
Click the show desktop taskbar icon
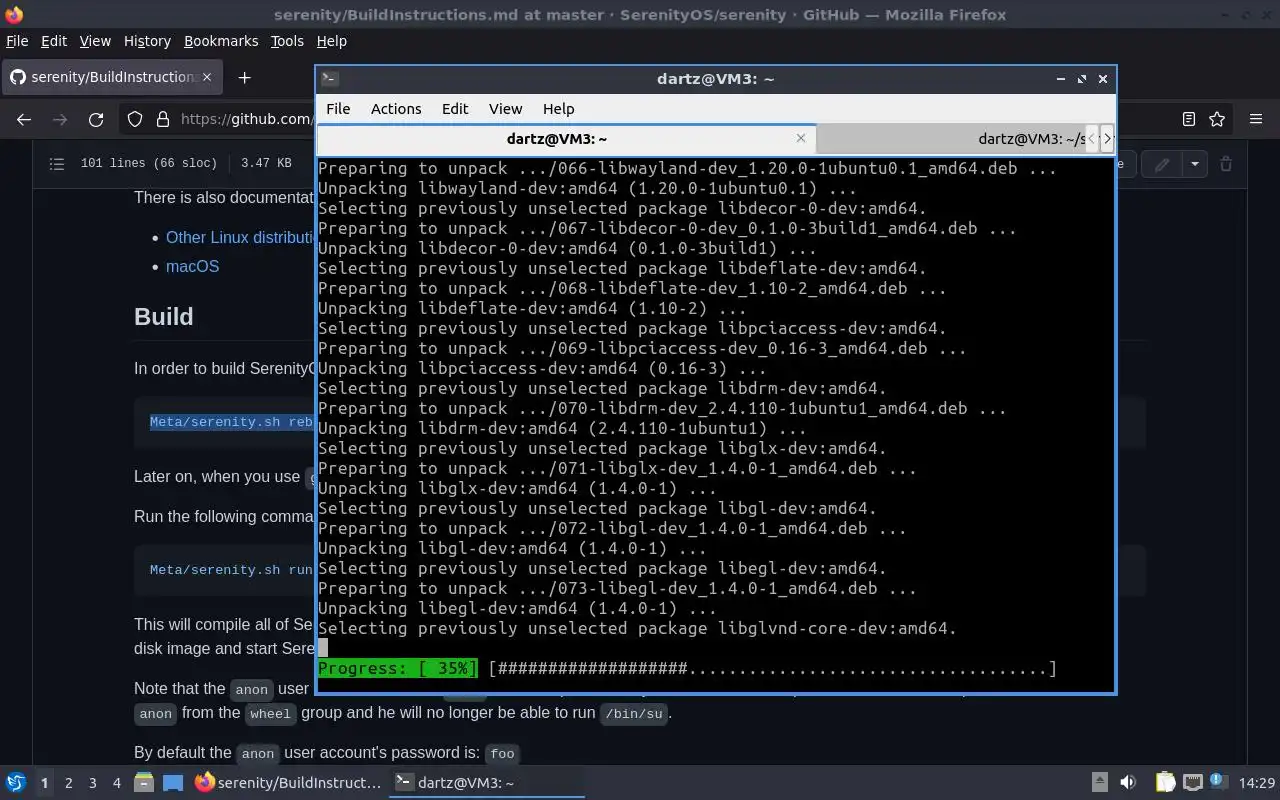click(x=173, y=782)
